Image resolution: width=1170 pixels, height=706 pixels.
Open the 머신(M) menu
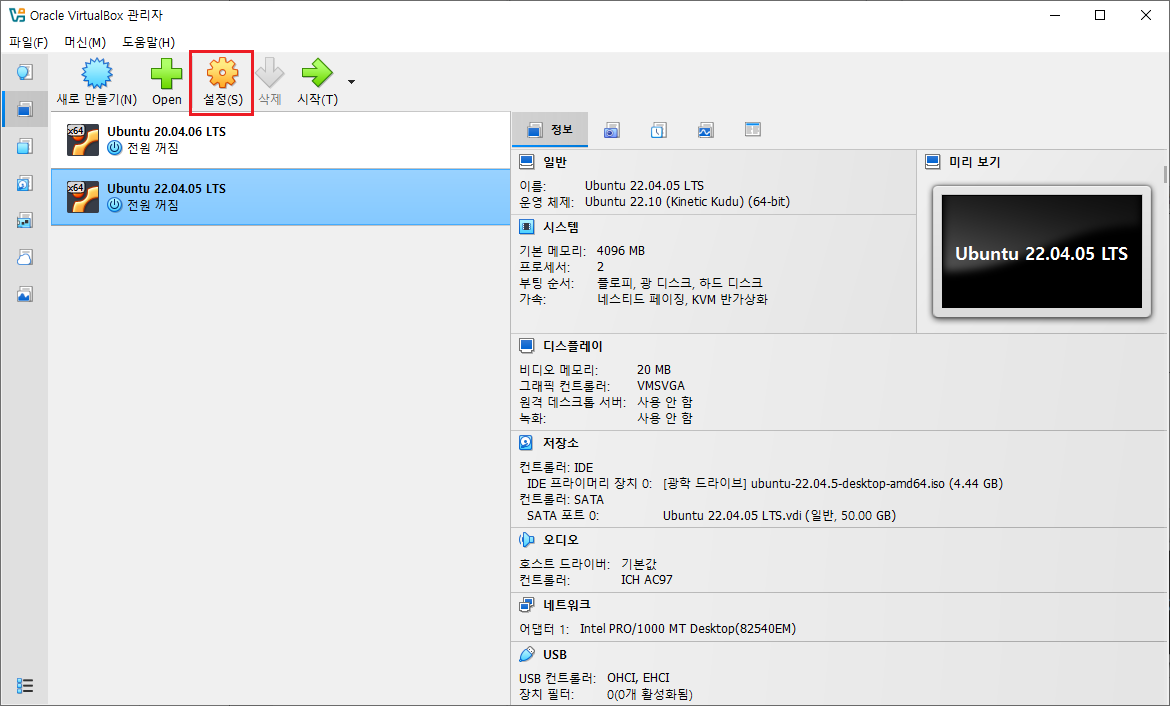click(x=85, y=43)
